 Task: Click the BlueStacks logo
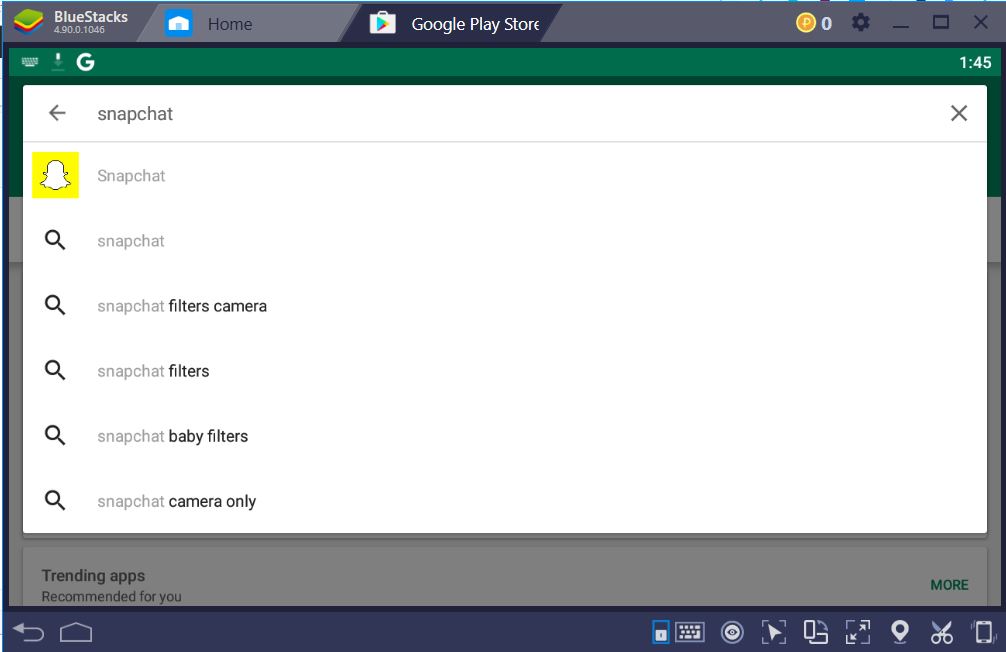point(28,22)
